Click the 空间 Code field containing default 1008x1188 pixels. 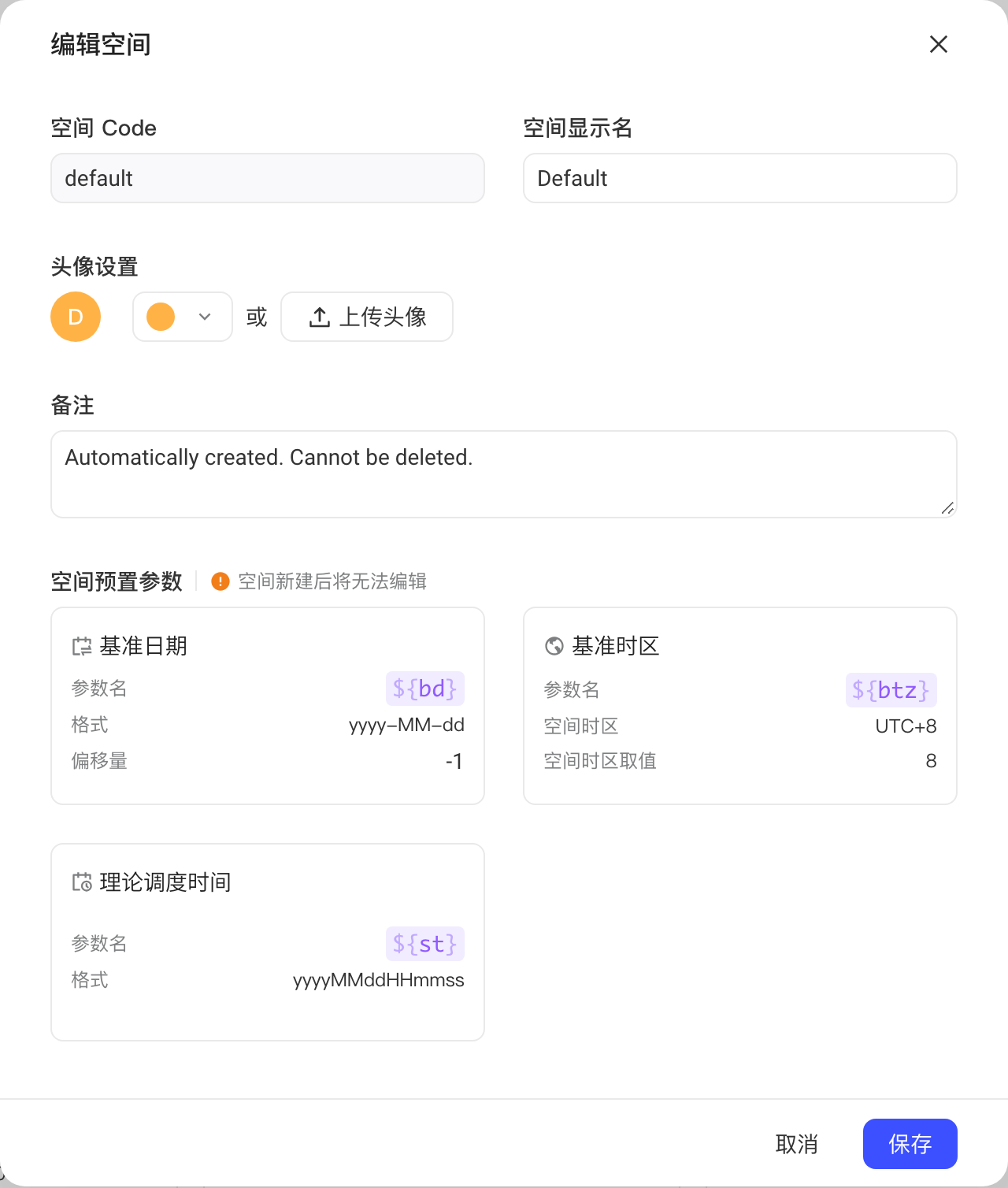click(x=268, y=178)
